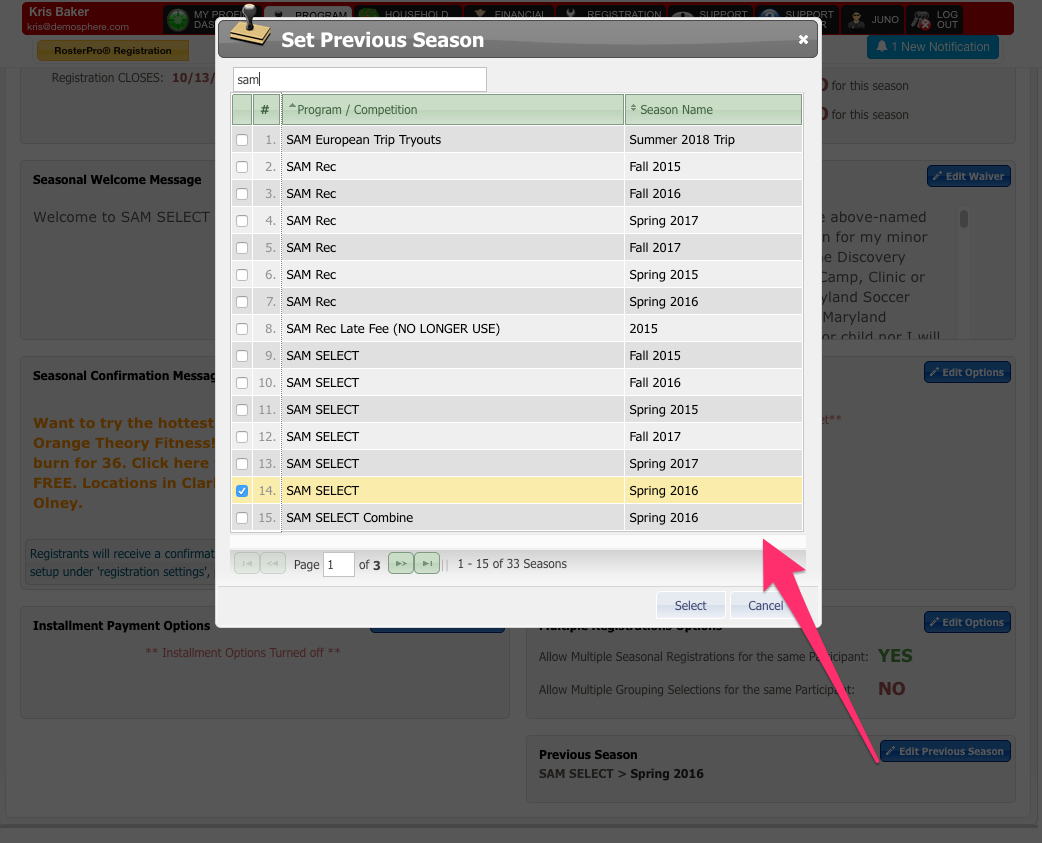The width and height of the screenshot is (1042, 843).
Task: Jump to last page of seasons
Action: click(x=427, y=563)
